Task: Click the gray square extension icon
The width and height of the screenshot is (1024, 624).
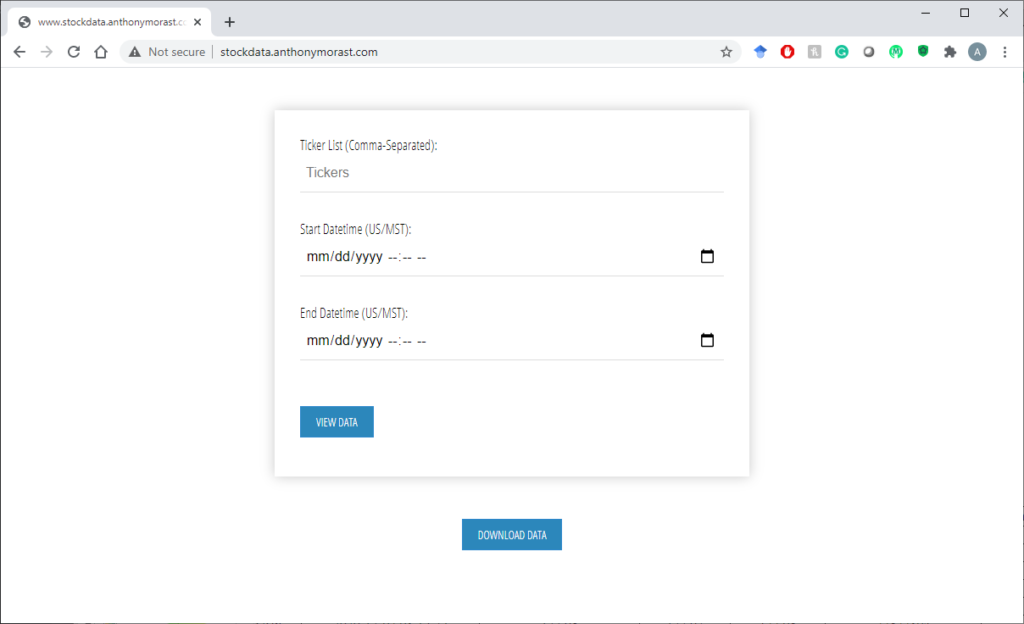Action: coord(814,52)
